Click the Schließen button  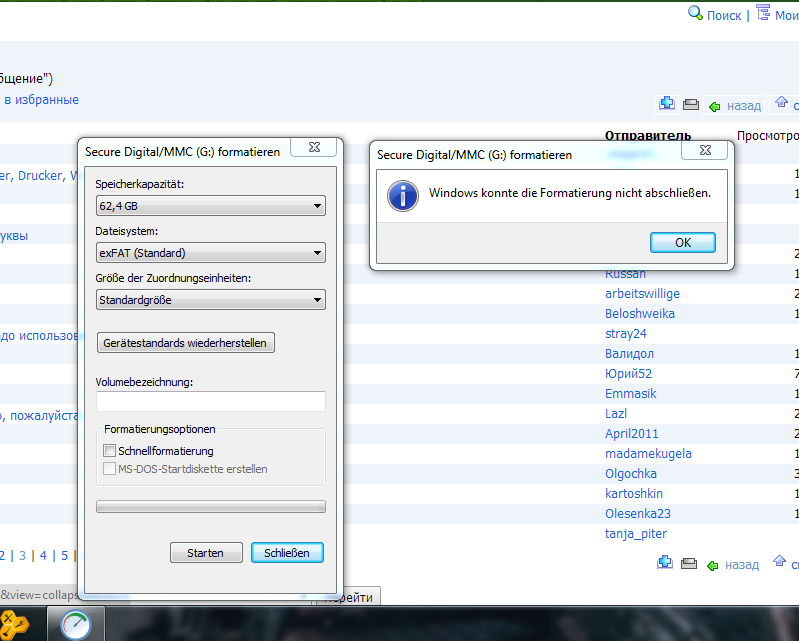tap(287, 553)
